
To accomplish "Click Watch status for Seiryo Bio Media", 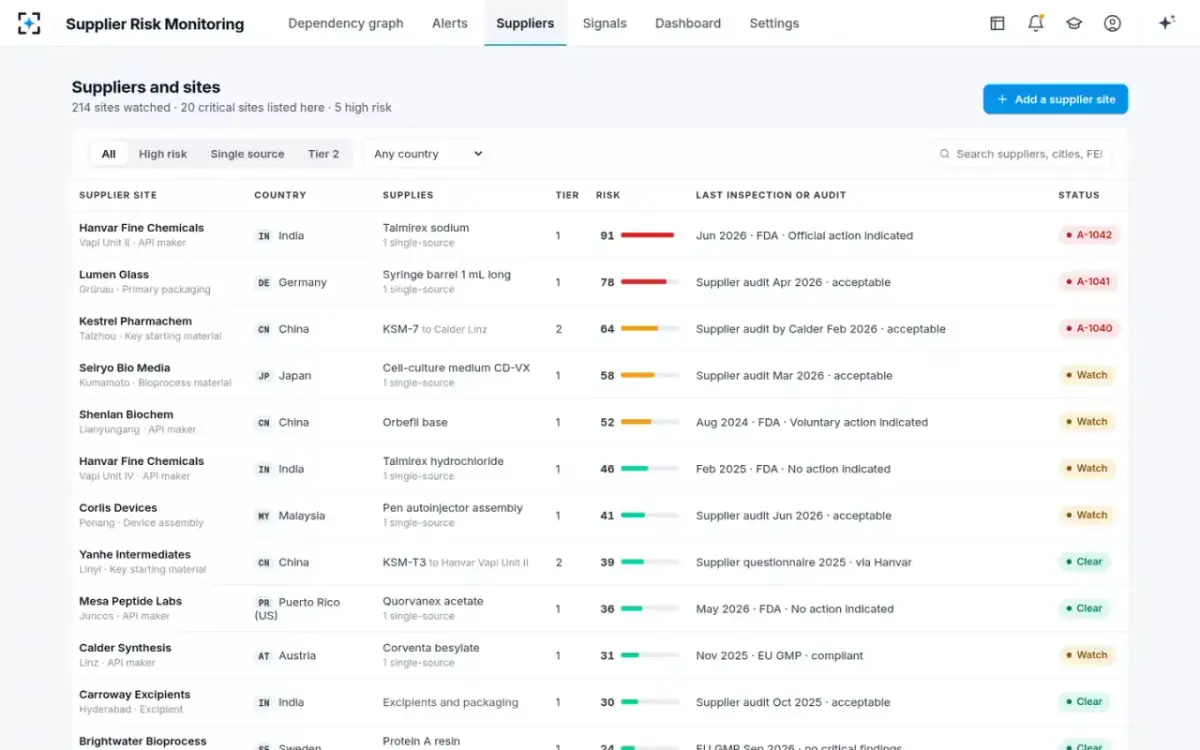I will [x=1087, y=375].
